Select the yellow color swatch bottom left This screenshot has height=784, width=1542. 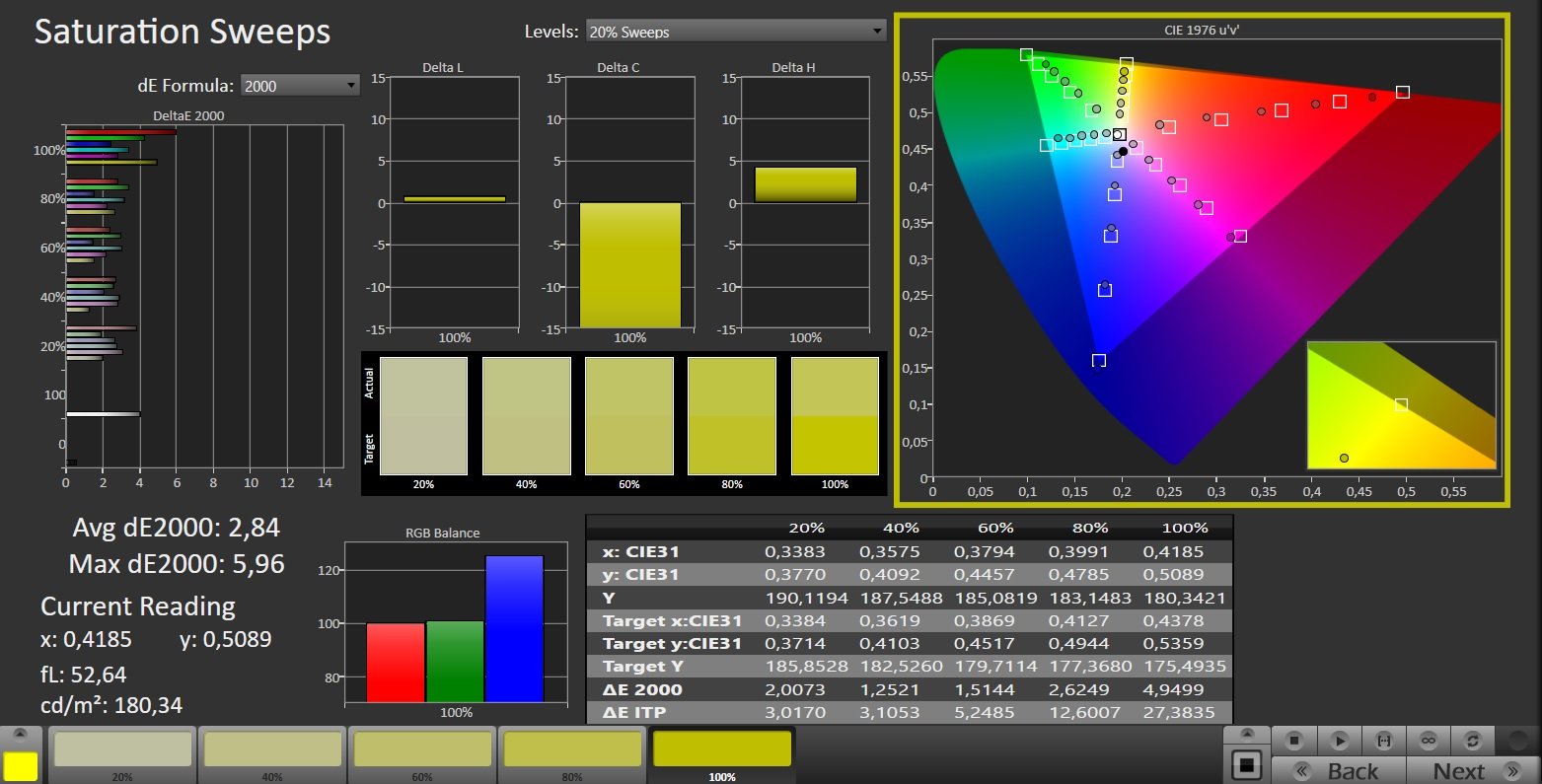click(20, 766)
